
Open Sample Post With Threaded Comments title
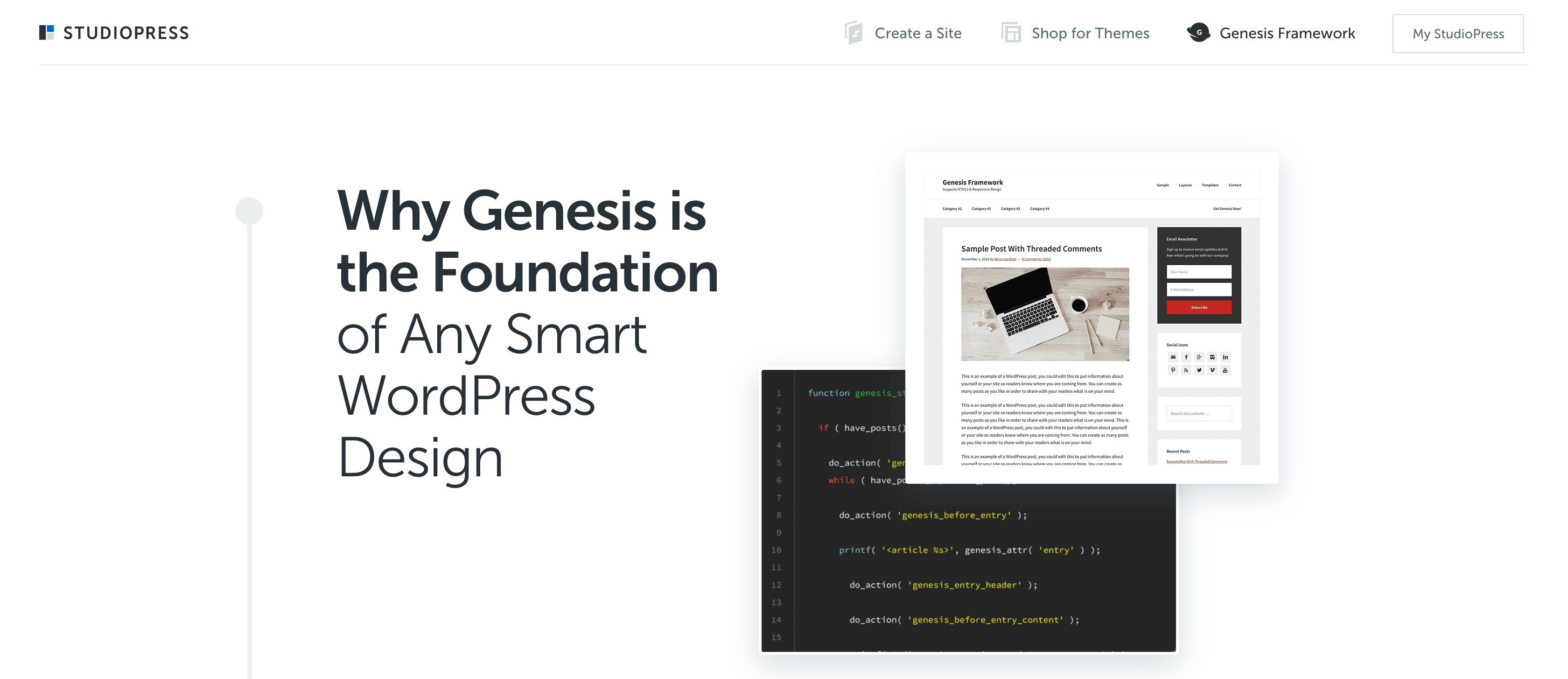pyautogui.click(x=1031, y=248)
